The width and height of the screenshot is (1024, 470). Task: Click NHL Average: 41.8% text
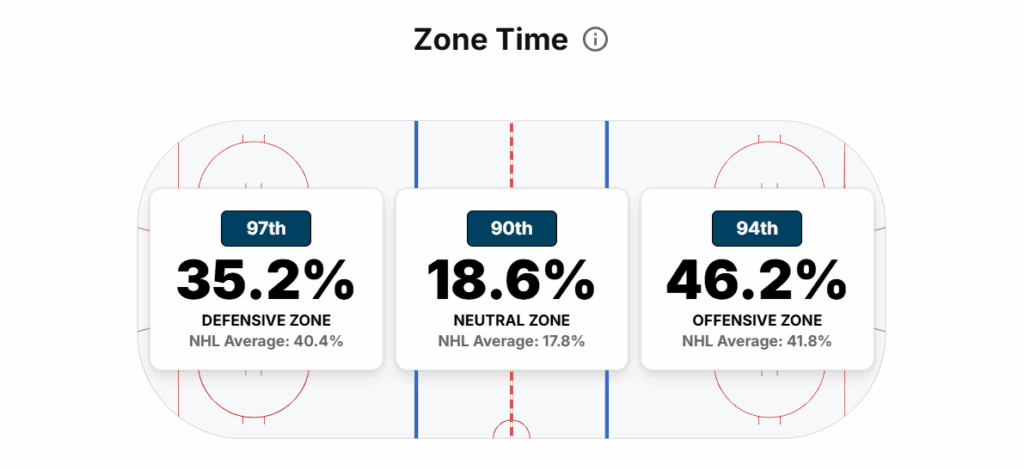757,341
